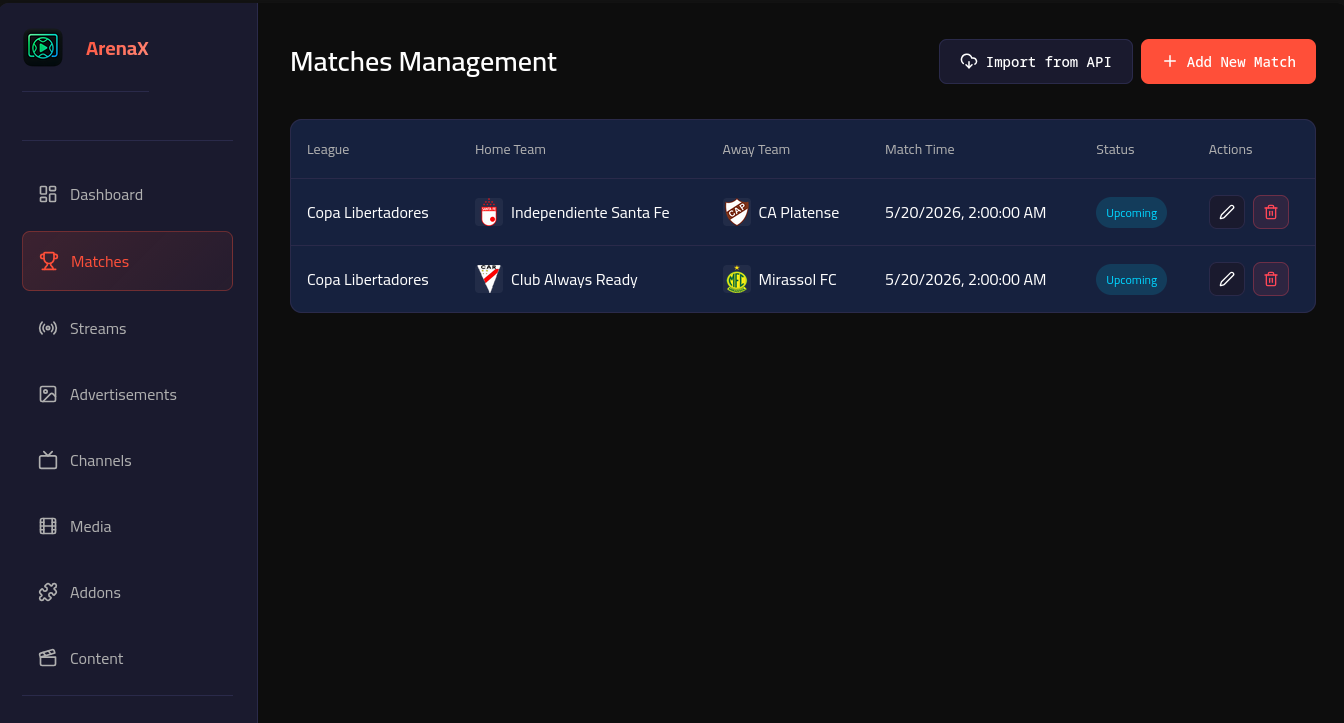Click Upcoming status in Santa Fe row
This screenshot has width=1344, height=723.
pos(1131,212)
